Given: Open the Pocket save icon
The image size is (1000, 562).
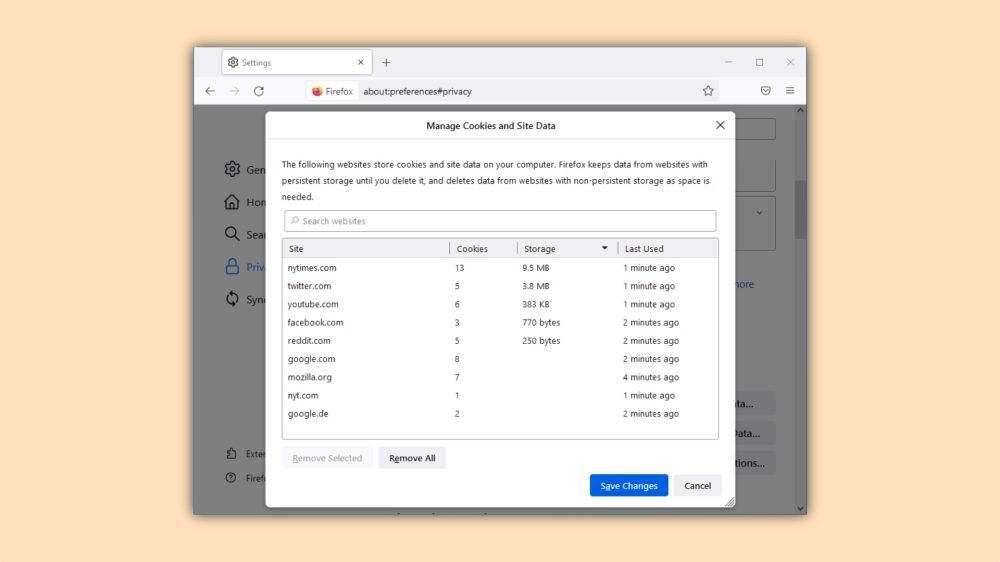Looking at the screenshot, I should tap(765, 91).
